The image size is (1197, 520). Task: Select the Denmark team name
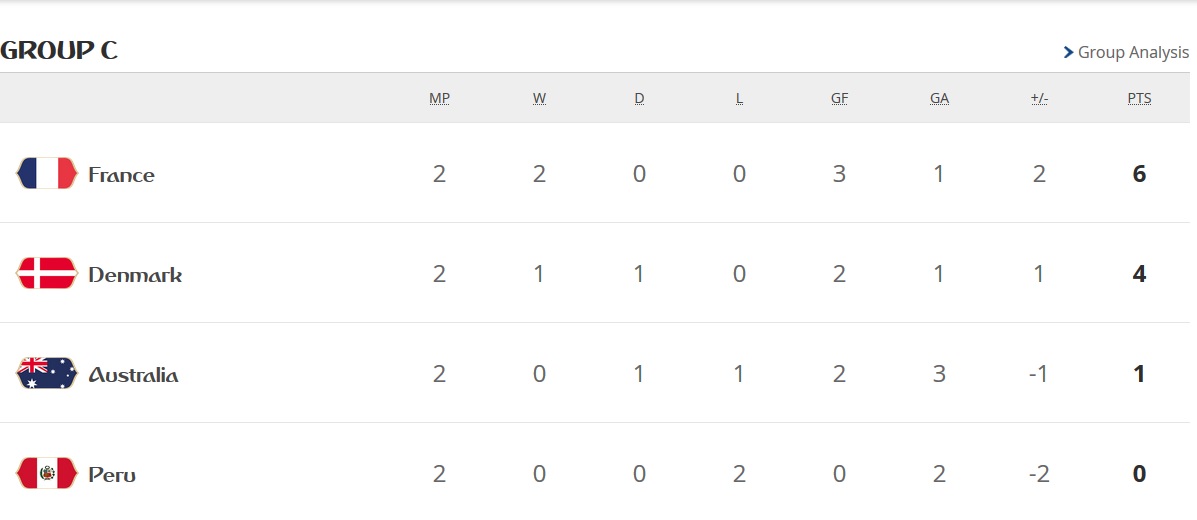click(x=135, y=275)
